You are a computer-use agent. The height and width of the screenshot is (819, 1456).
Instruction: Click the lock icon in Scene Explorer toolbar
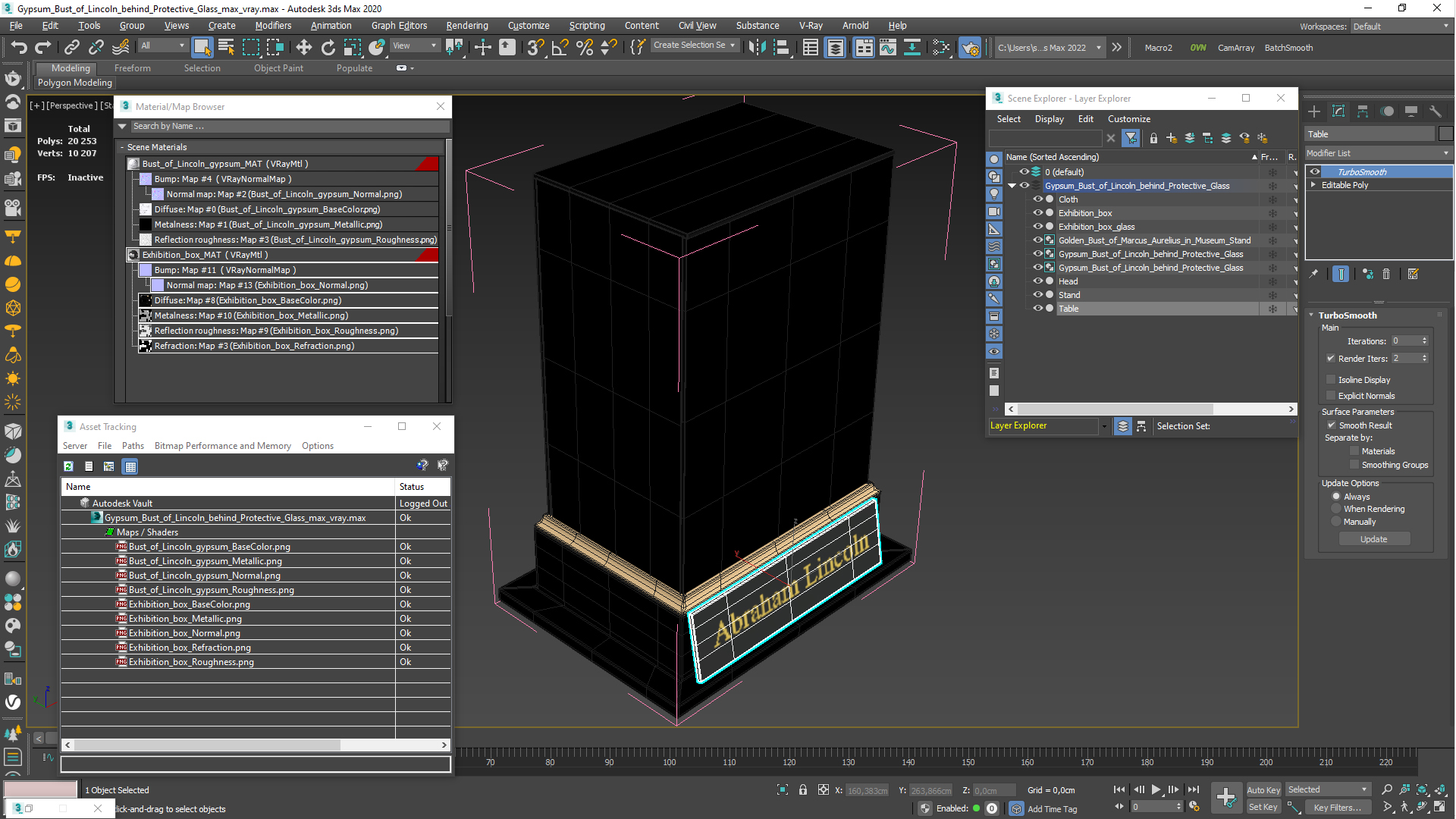(1153, 138)
